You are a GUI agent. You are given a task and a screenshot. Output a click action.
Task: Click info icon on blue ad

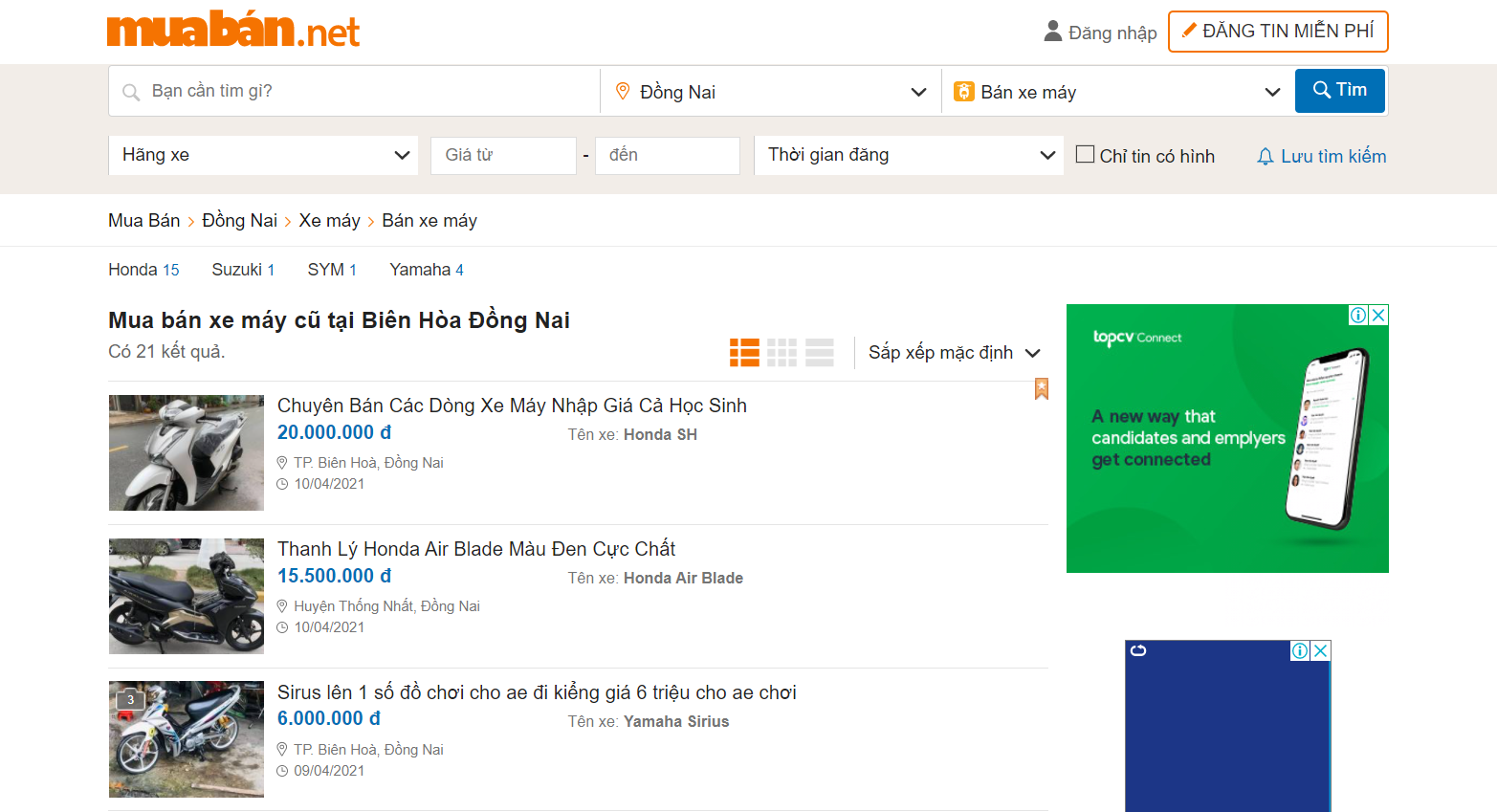click(x=1300, y=650)
